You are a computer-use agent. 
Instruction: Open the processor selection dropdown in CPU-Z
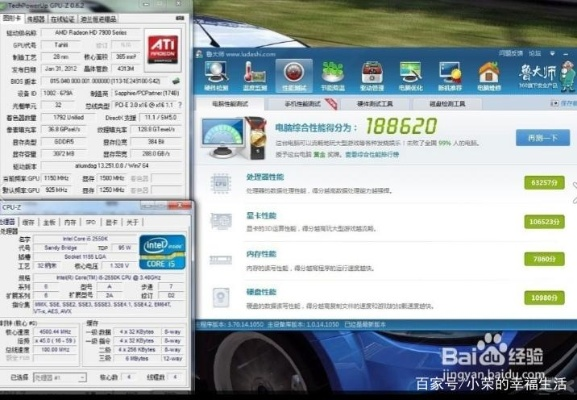[x=60, y=377]
